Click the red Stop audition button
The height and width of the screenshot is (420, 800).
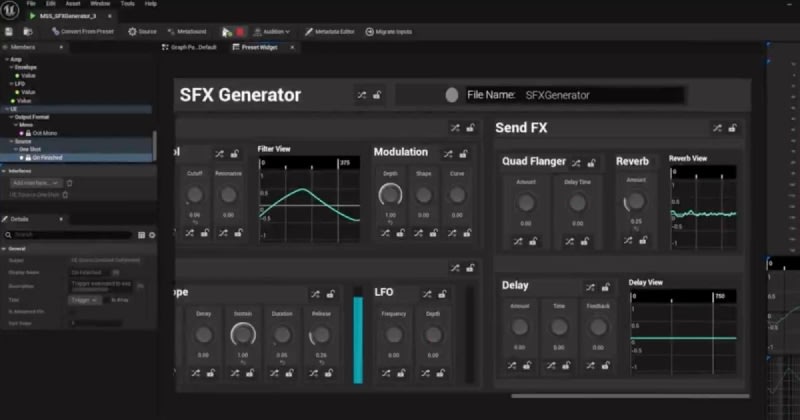click(240, 31)
